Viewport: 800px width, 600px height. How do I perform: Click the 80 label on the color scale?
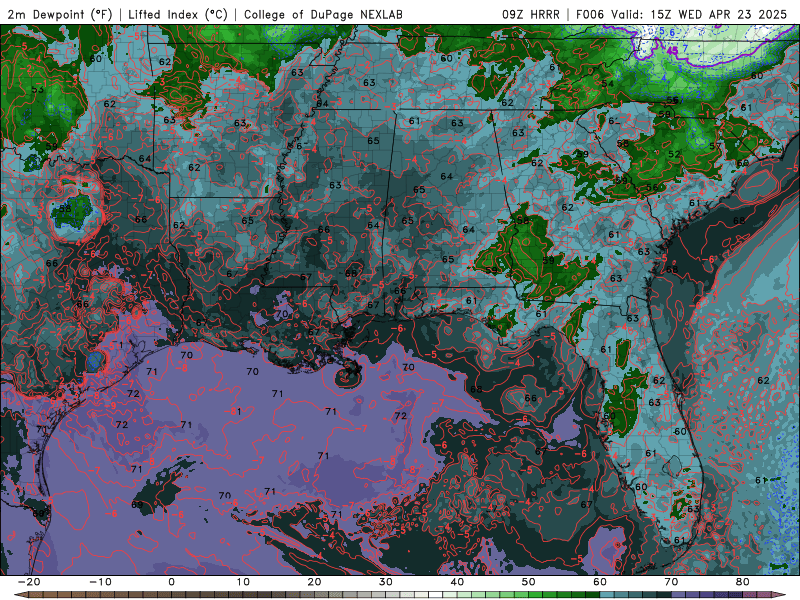pos(743,582)
